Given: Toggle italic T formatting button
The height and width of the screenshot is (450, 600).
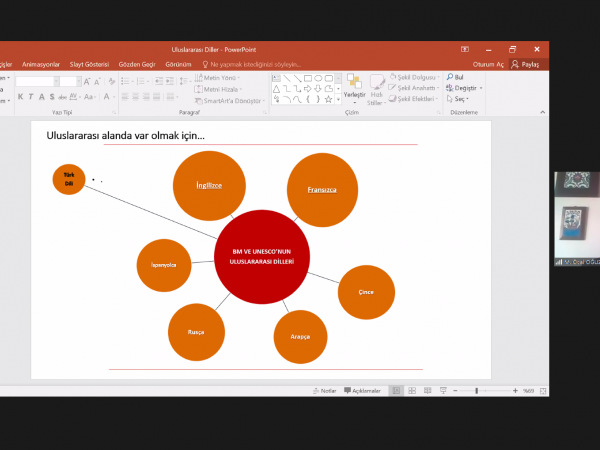Looking at the screenshot, I should pos(31,97).
